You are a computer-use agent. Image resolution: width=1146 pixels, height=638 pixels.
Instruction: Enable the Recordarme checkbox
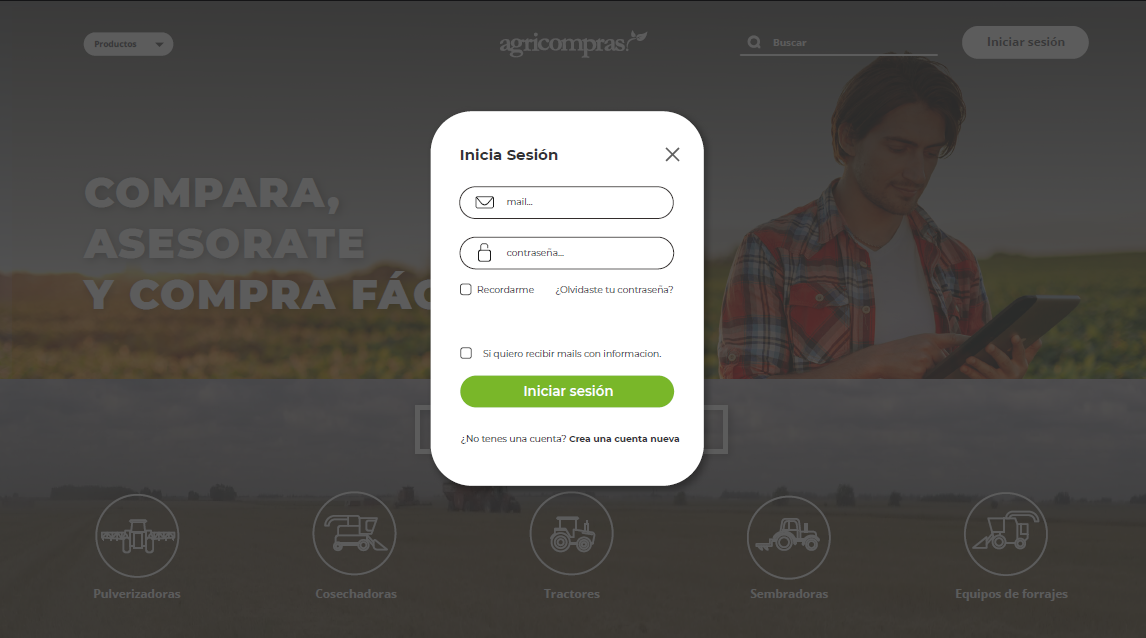click(466, 289)
